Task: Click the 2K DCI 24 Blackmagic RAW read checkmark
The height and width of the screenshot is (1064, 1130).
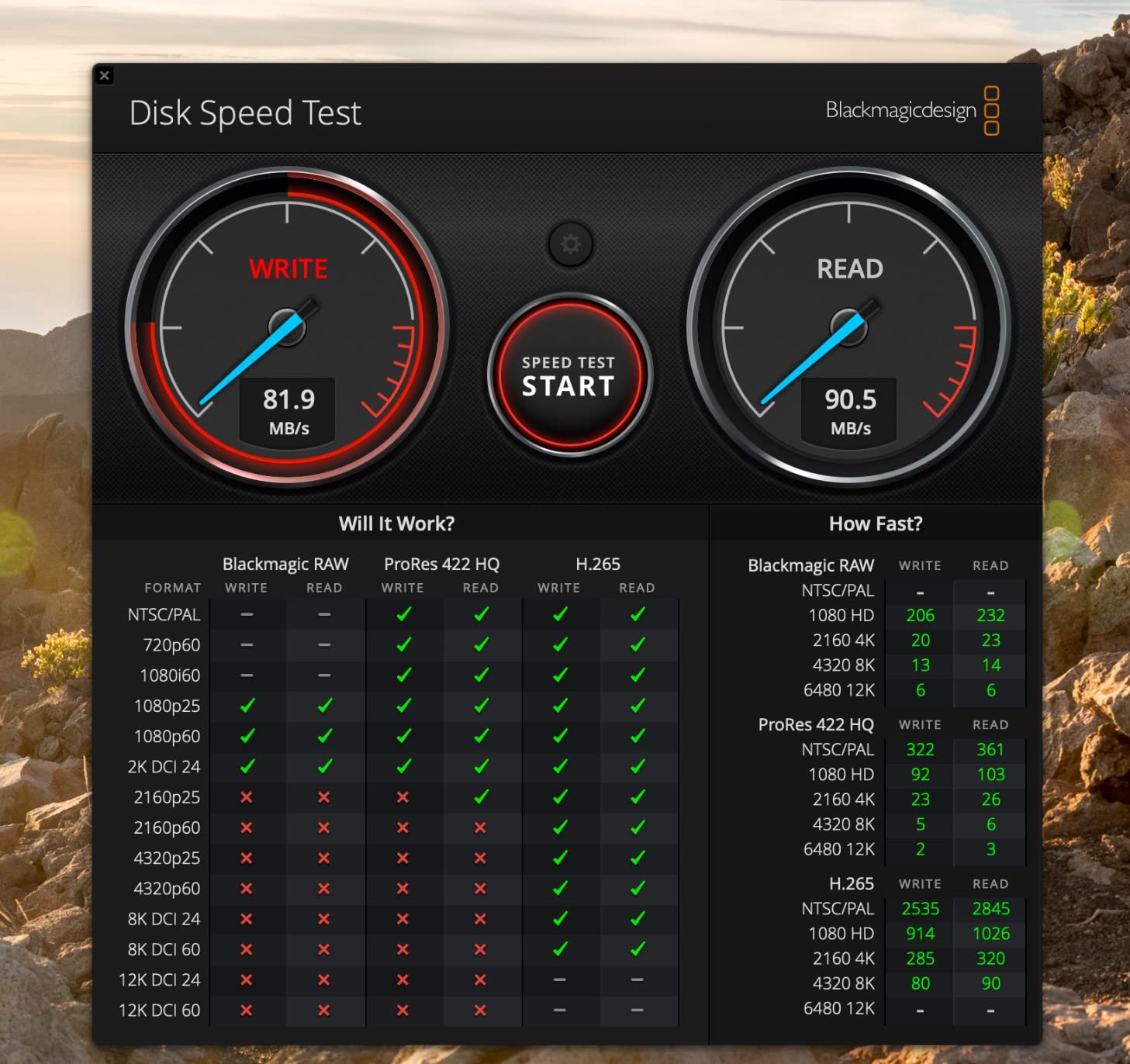Action: 325,766
